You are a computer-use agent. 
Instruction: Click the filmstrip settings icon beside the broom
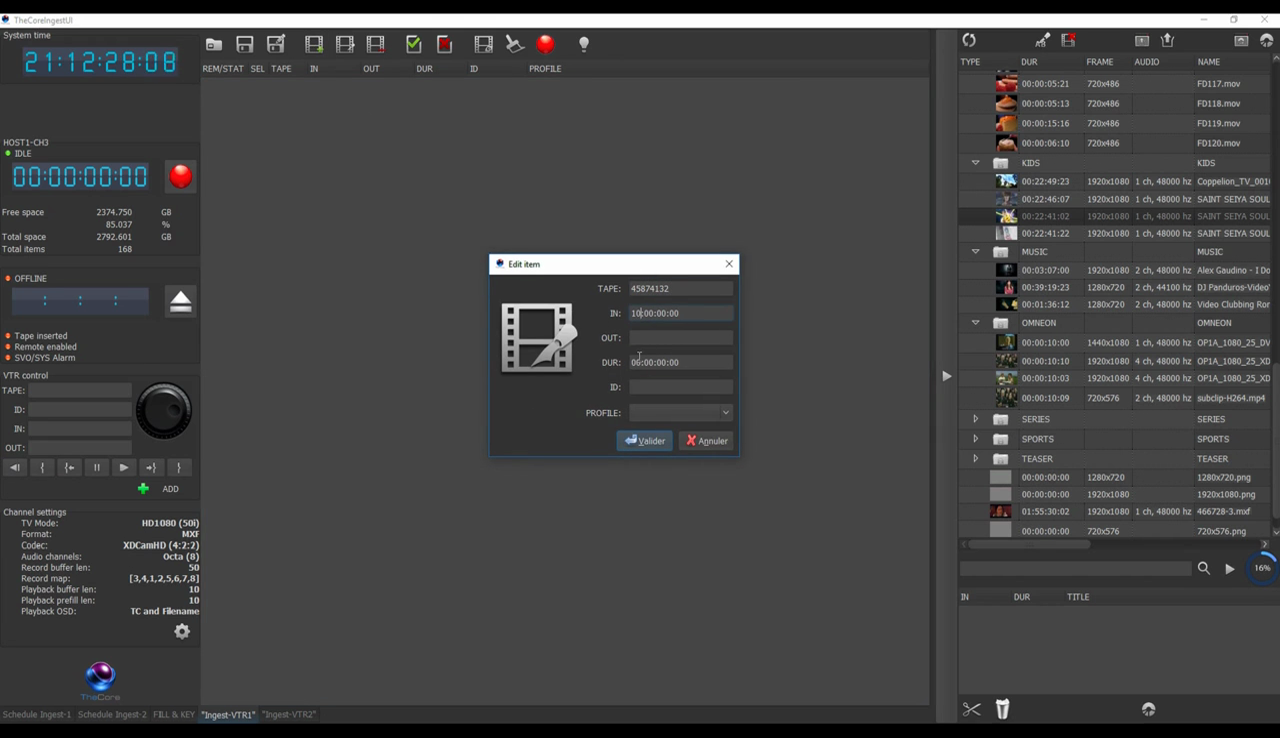coord(483,44)
